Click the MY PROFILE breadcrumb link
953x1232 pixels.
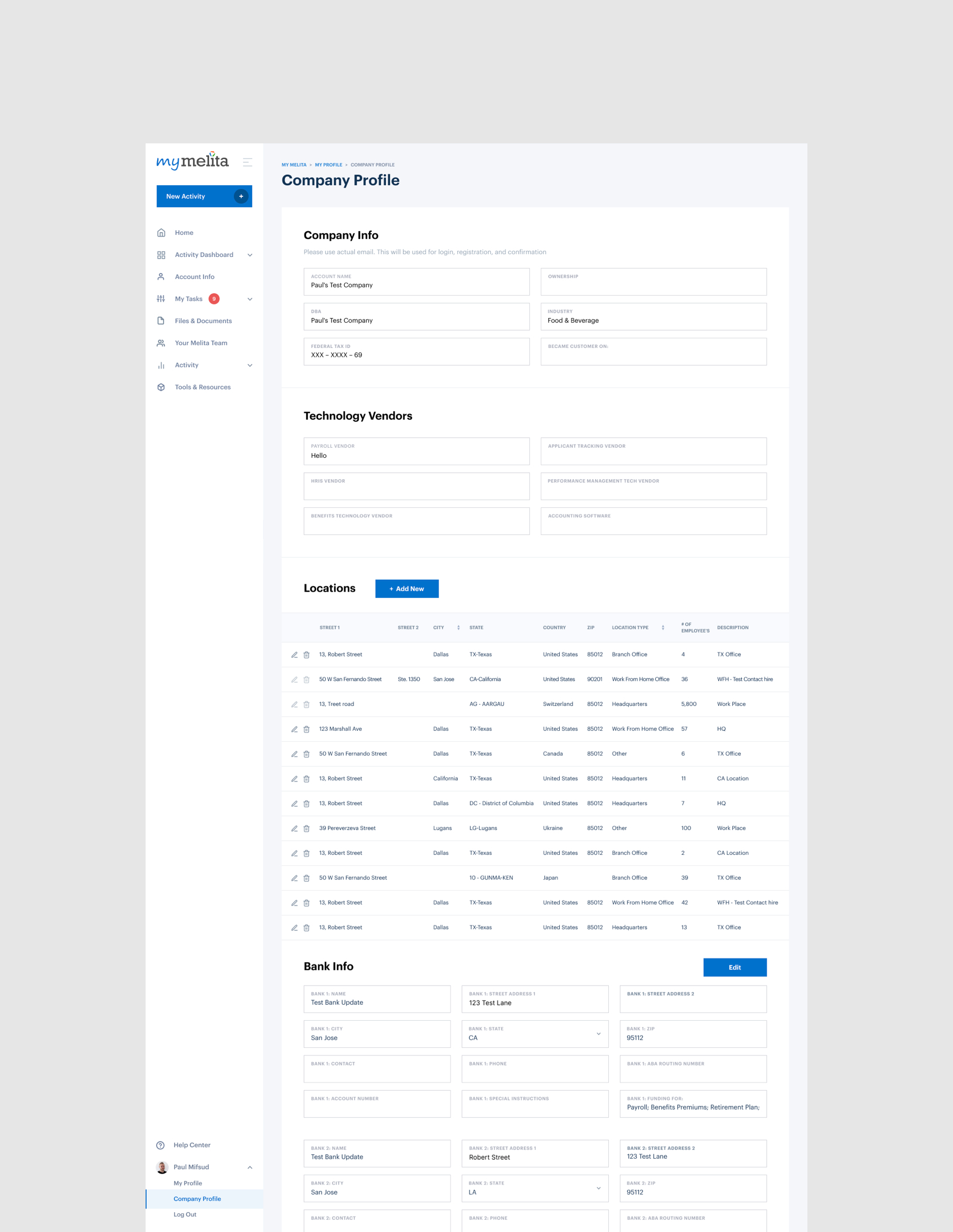pos(328,165)
